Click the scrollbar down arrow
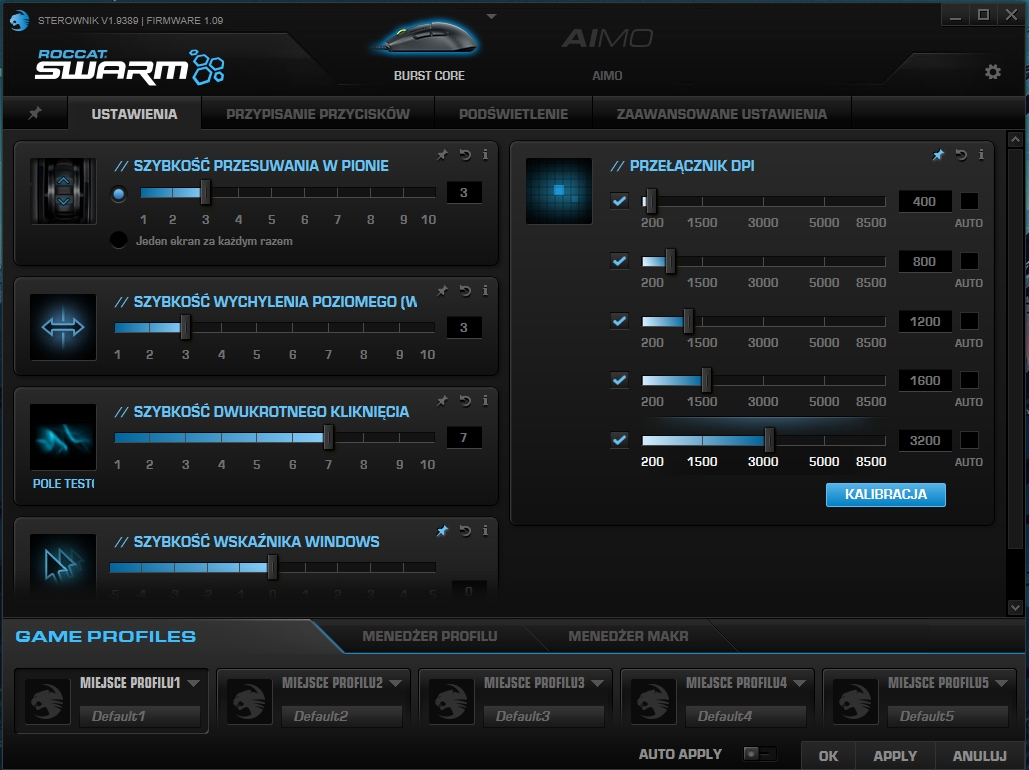The image size is (1029, 770). 1015,608
